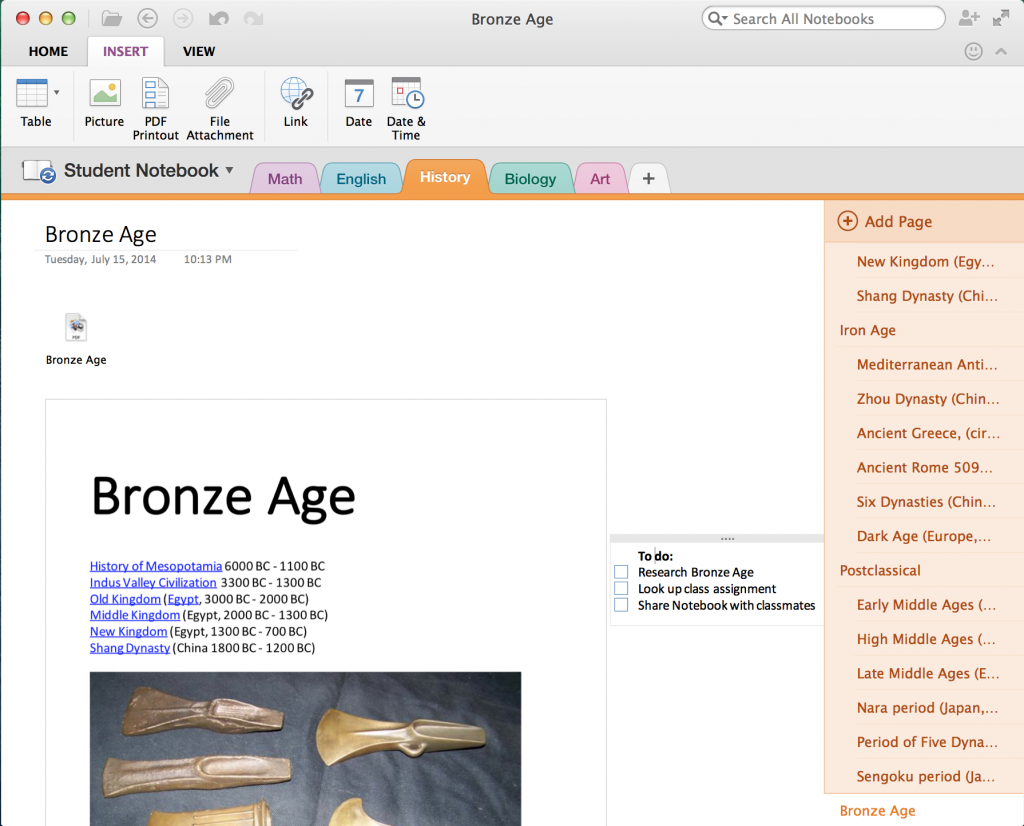Click the Picture insert icon

point(104,94)
